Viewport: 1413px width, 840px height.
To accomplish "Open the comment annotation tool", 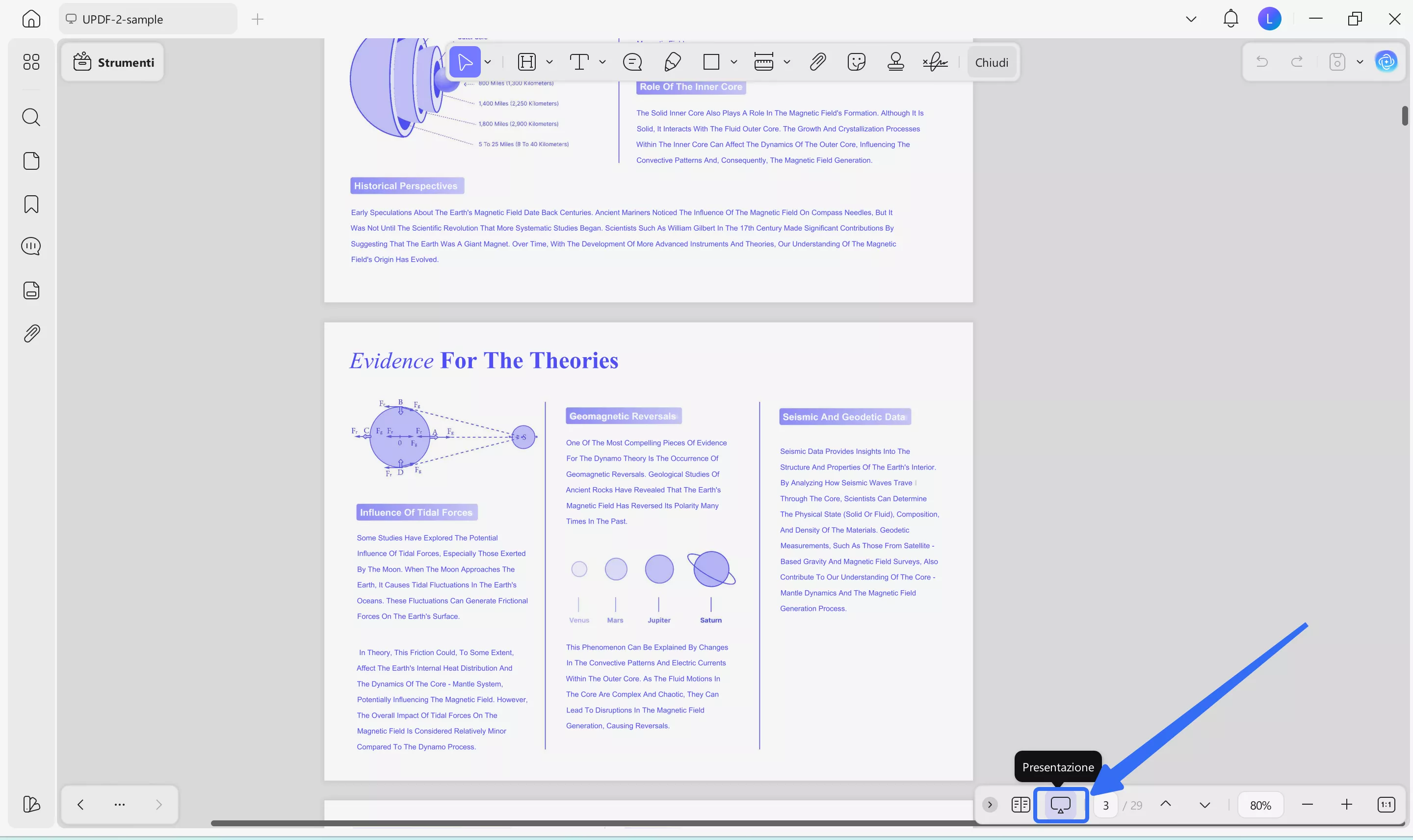I will [631, 62].
